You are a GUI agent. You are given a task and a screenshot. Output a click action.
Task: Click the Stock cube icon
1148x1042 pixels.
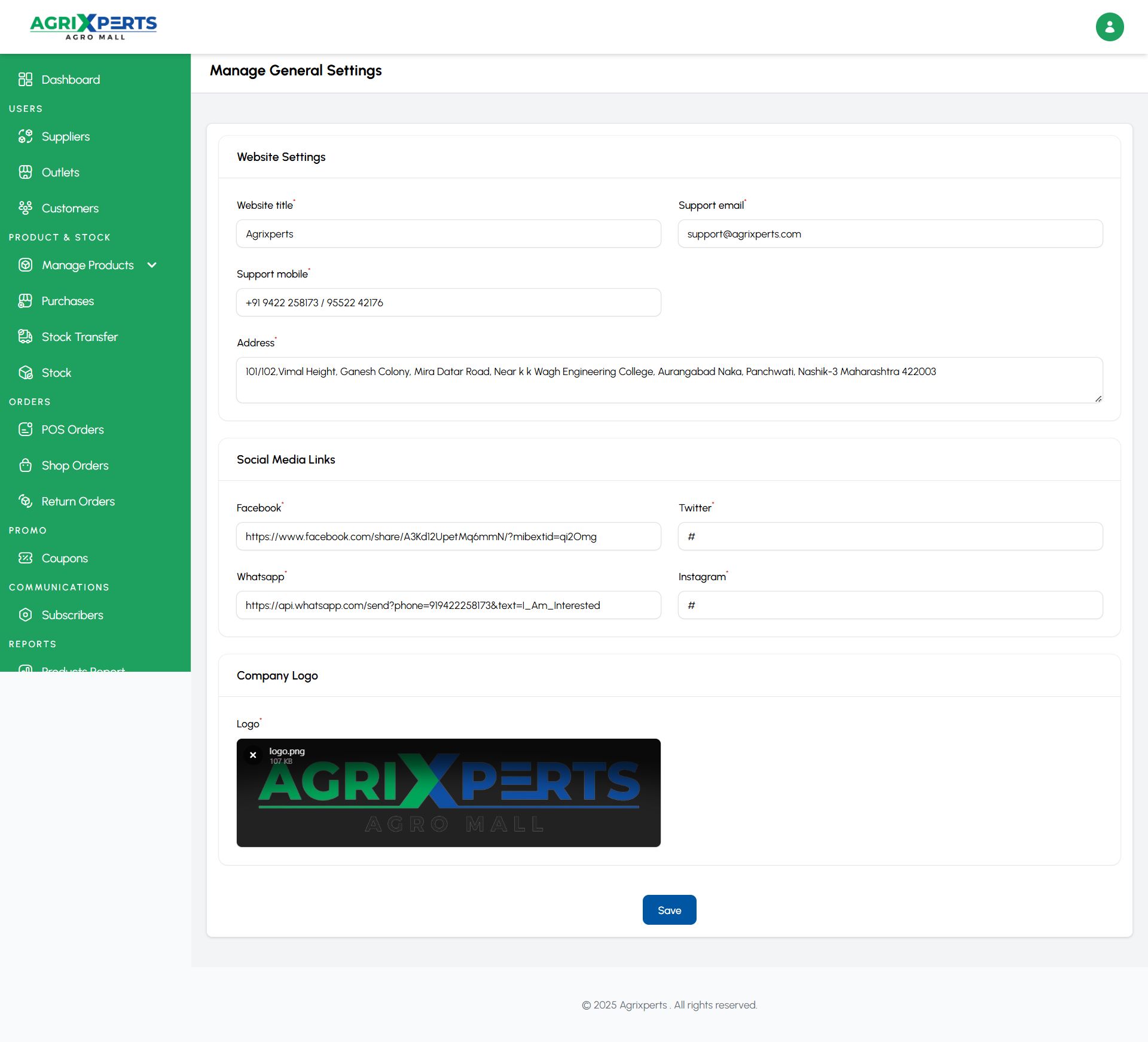coord(25,373)
